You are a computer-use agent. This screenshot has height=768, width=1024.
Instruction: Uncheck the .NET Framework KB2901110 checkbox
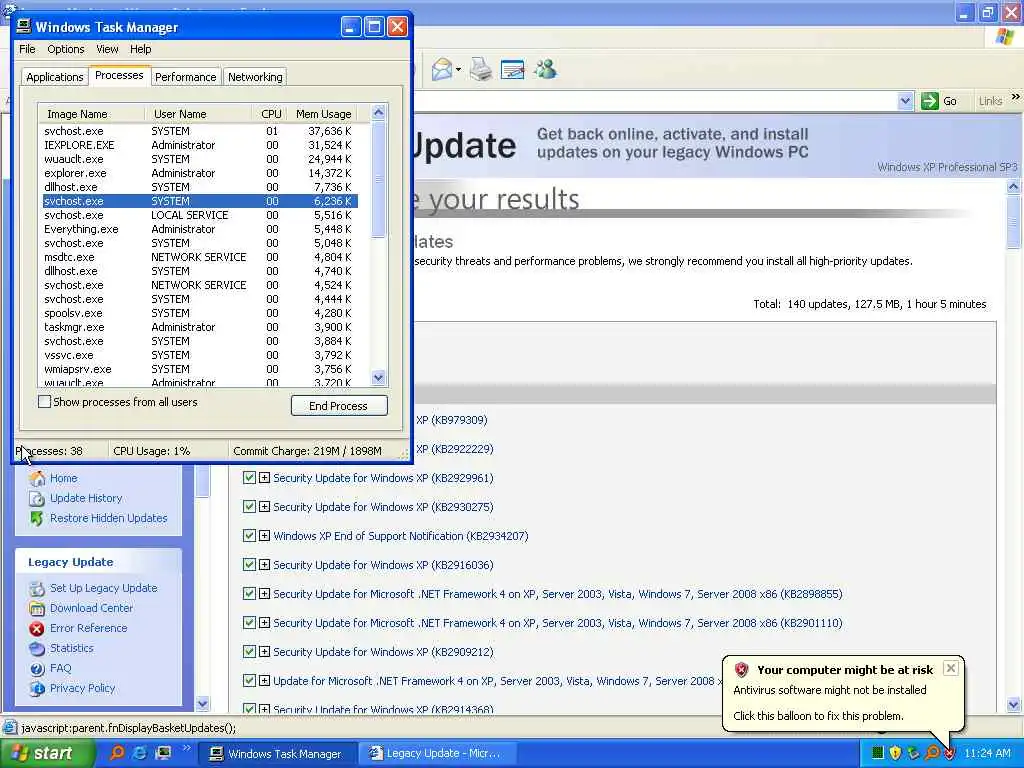tap(249, 622)
